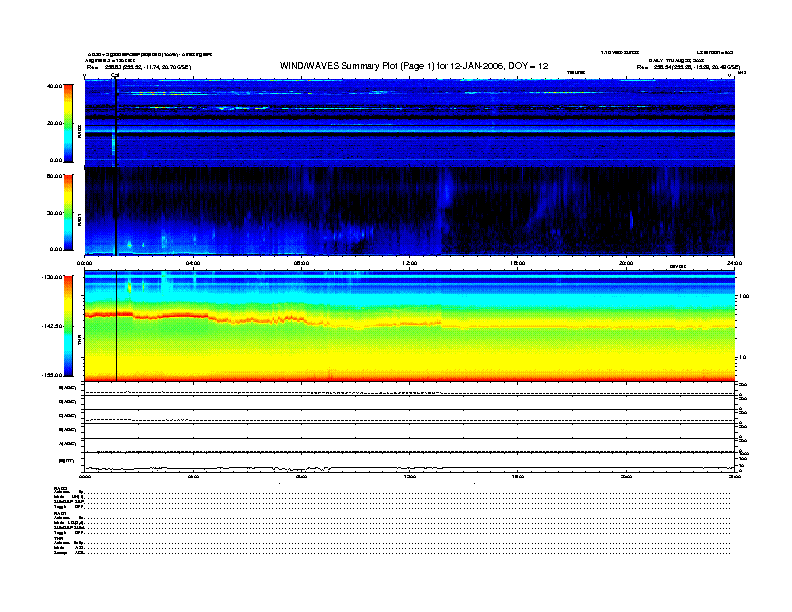
Task: Click the RAD2 header in the status table
Action: pos(61,488)
